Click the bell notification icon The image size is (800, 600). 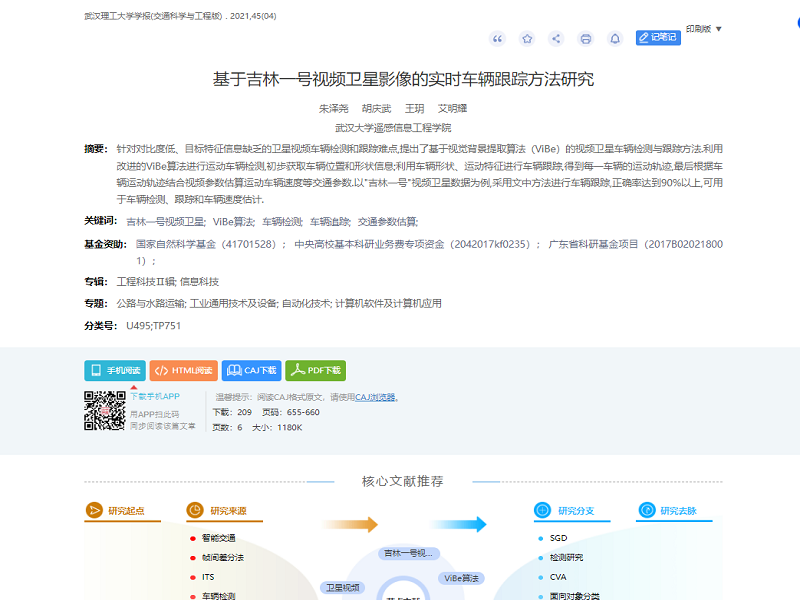pyautogui.click(x=615, y=39)
